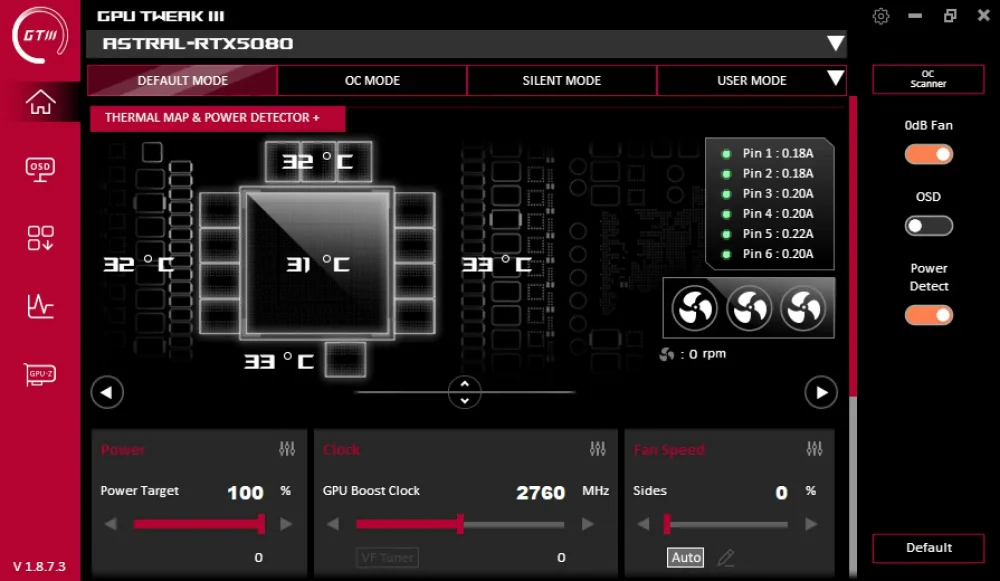The image size is (1000, 581).
Task: Enable the OSD switch
Action: [929, 226]
